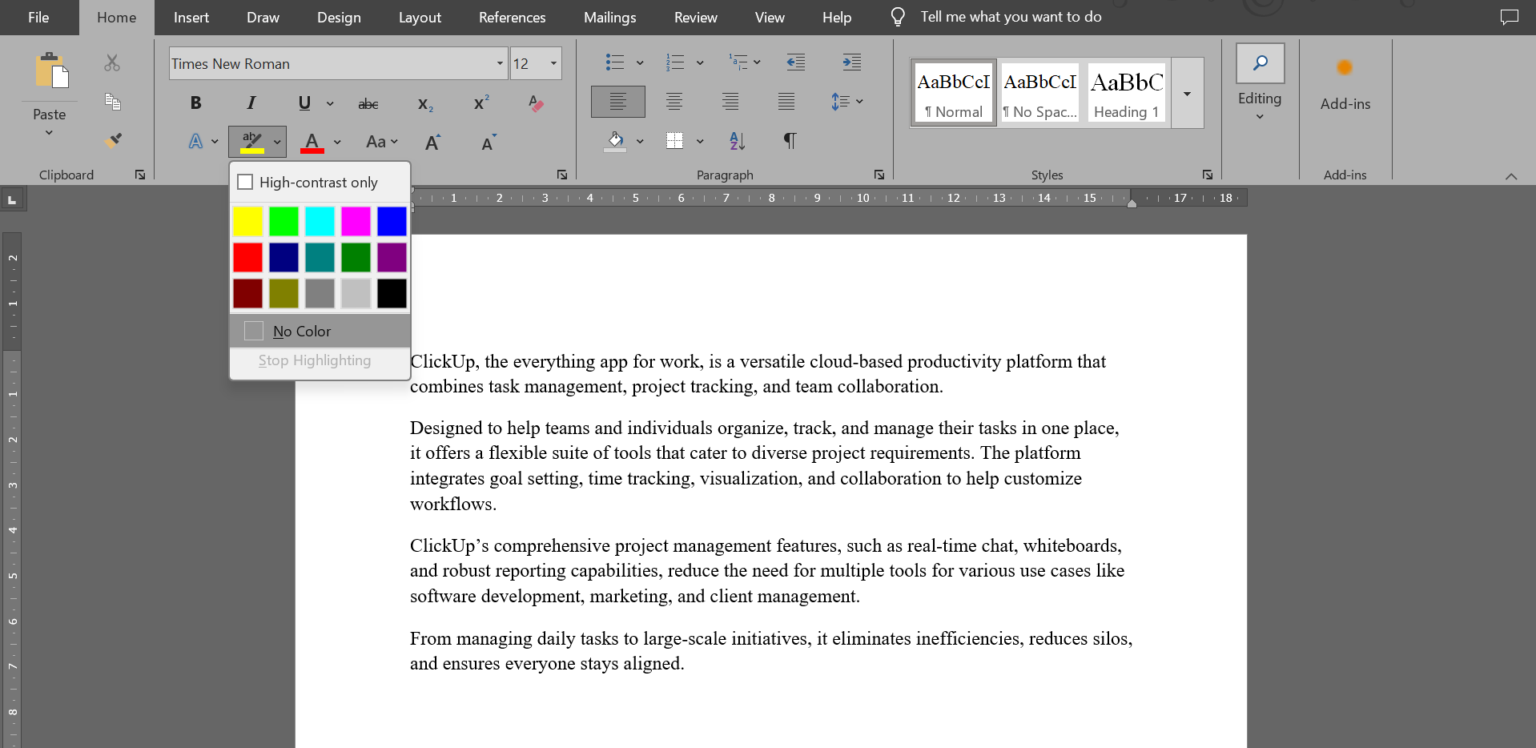The height and width of the screenshot is (748, 1536).
Task: Apply bullet list formatting
Action: pyautogui.click(x=614, y=61)
